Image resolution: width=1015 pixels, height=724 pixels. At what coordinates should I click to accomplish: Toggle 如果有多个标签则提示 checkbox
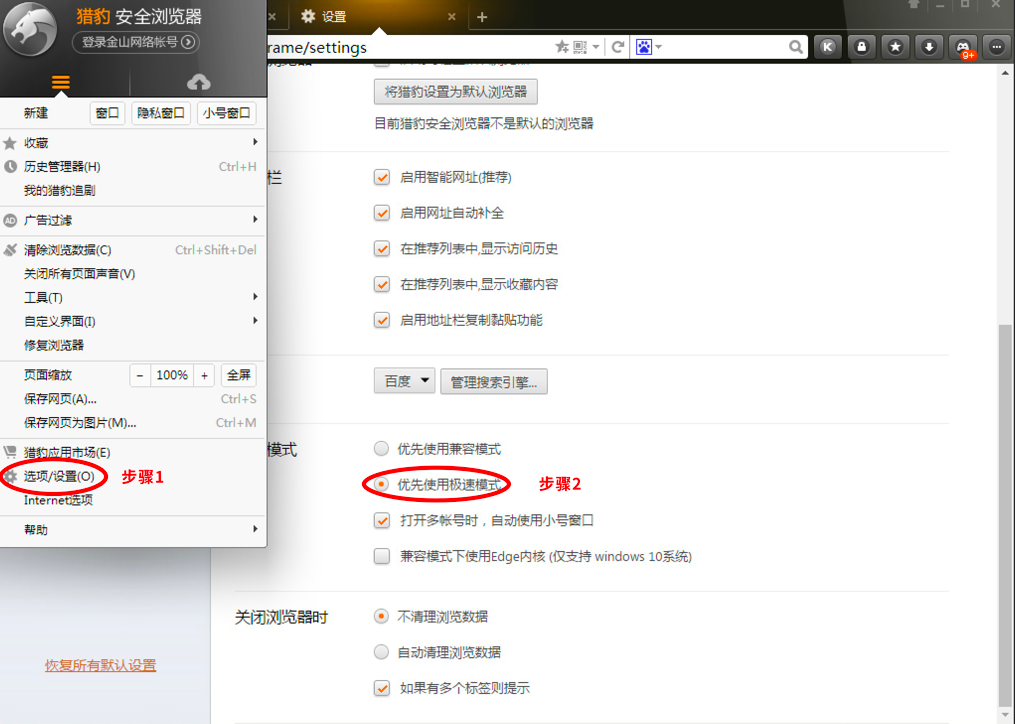click(x=382, y=688)
